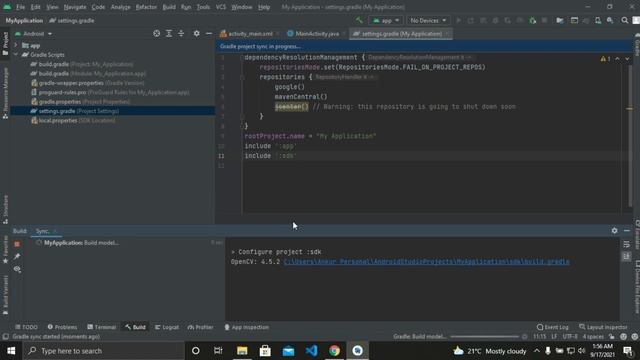Open Build panel settings gear
The width and height of the screenshot is (640, 360).
point(614,231)
